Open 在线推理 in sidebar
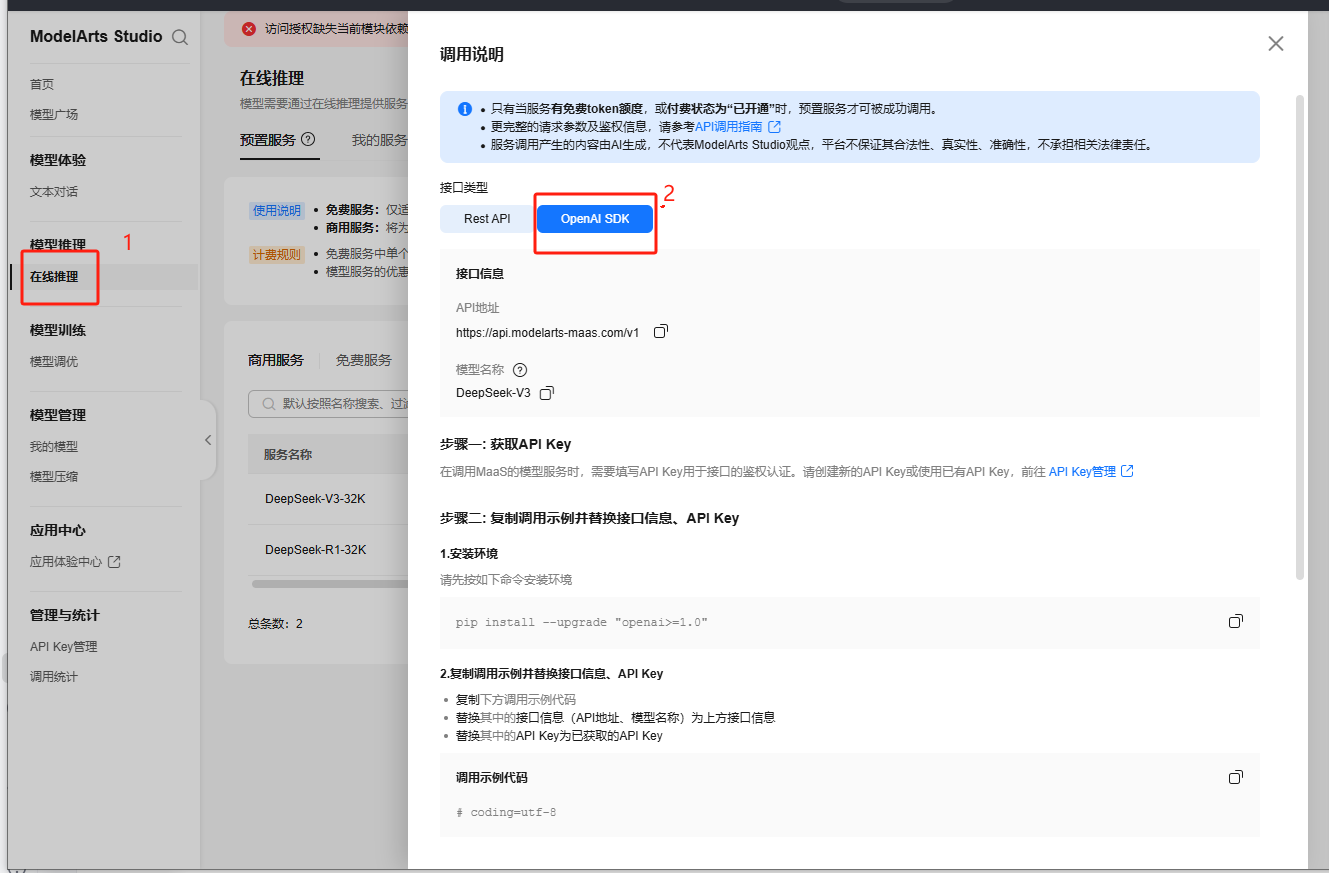 54,277
